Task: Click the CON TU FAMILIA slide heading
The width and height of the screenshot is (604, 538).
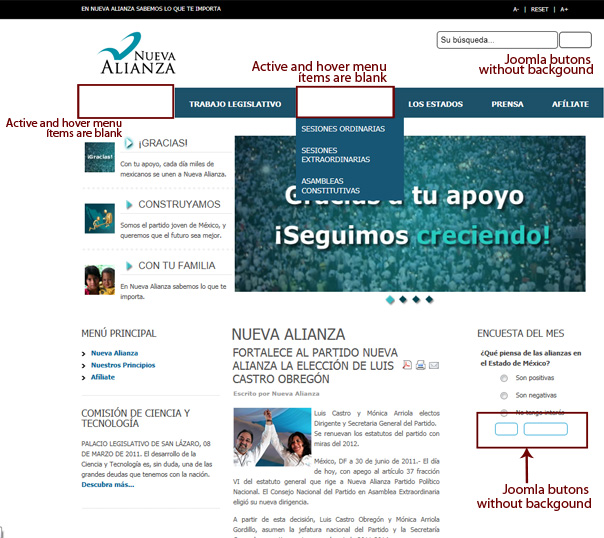Action: (177, 266)
